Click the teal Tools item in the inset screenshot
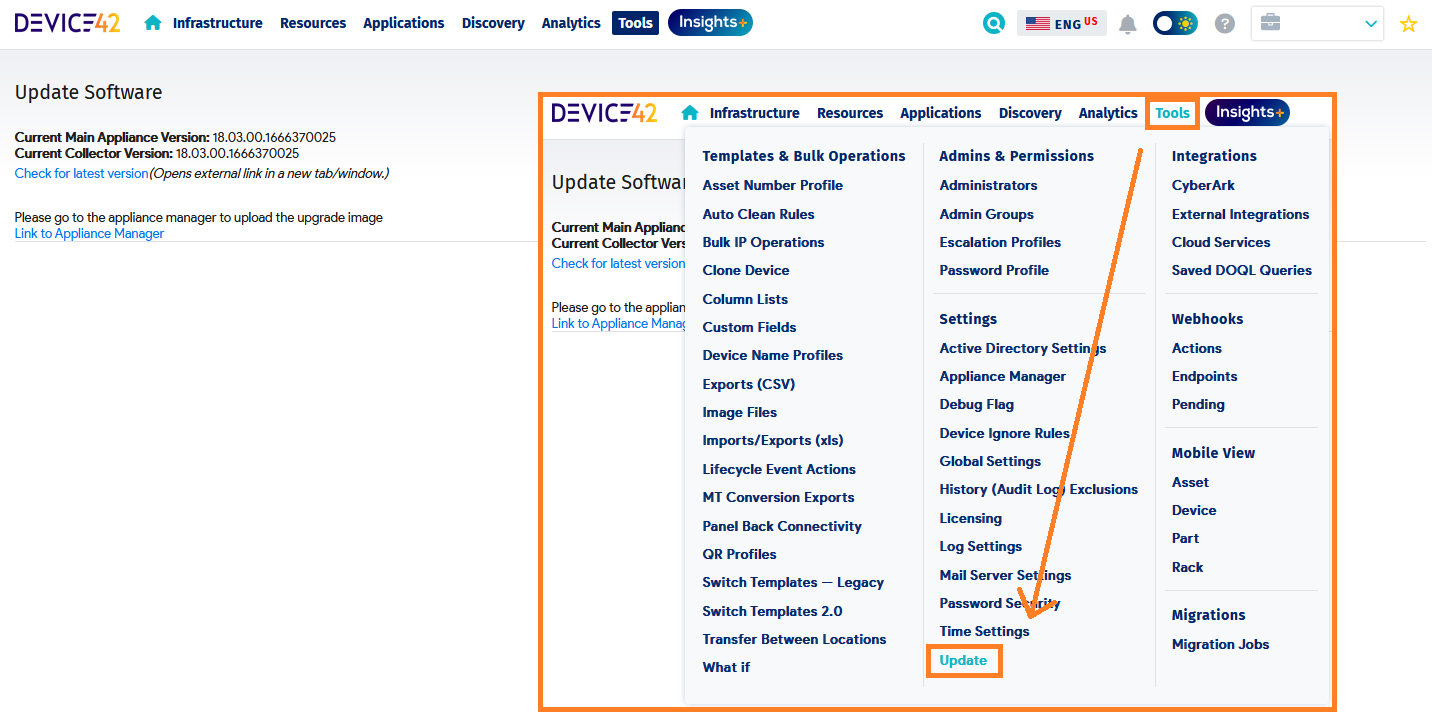The height and width of the screenshot is (726, 1432). tap(1173, 113)
